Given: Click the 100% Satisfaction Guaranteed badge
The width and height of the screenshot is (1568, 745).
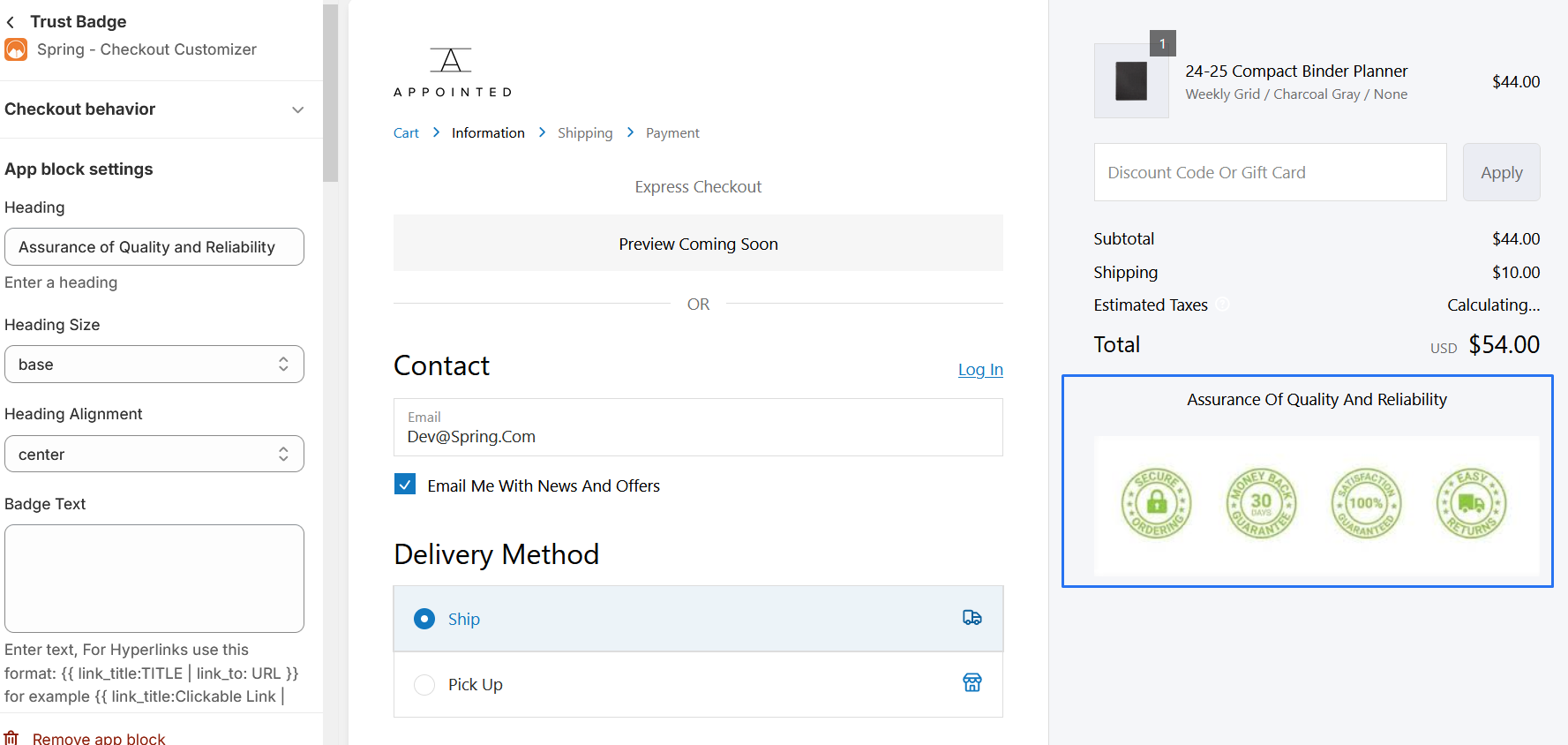Looking at the screenshot, I should click(1366, 504).
